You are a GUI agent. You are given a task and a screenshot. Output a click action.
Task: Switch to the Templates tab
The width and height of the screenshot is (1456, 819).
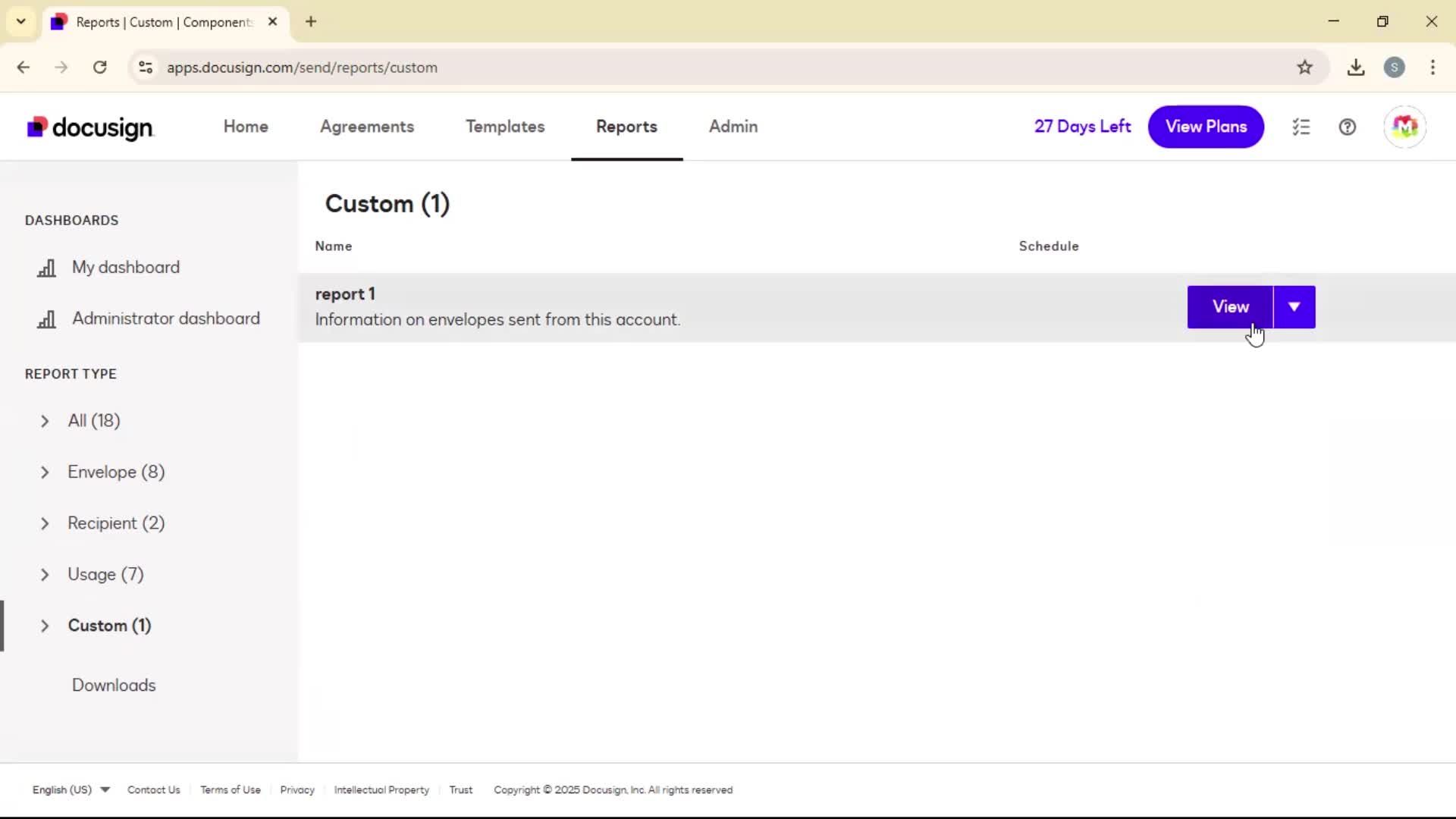505,127
